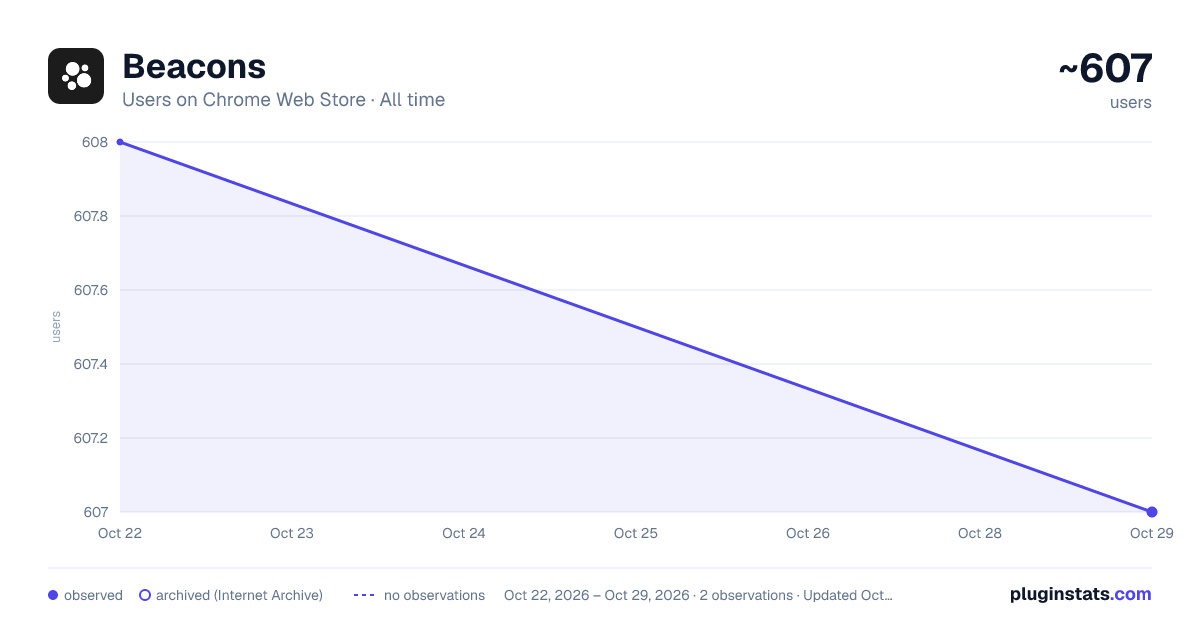The height and width of the screenshot is (630, 1200).
Task: Click the 'archived (Internet Archive)' hollow circle icon
Action: (x=144, y=595)
